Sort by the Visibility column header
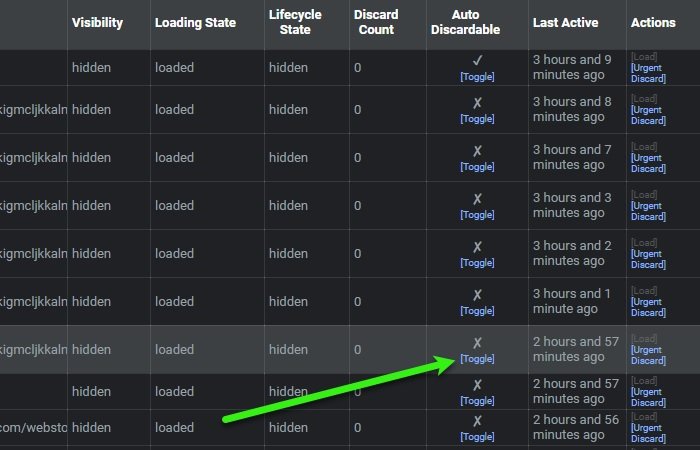Viewport: 700px width, 450px height. (96, 22)
